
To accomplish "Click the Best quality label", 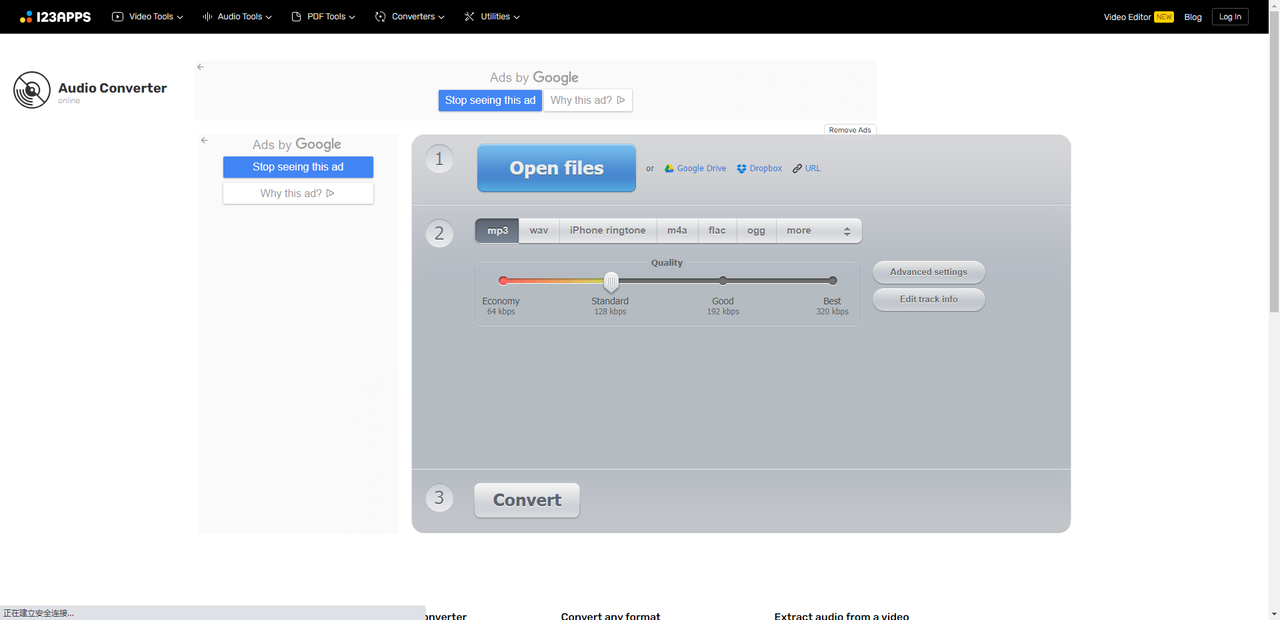I will tap(832, 301).
